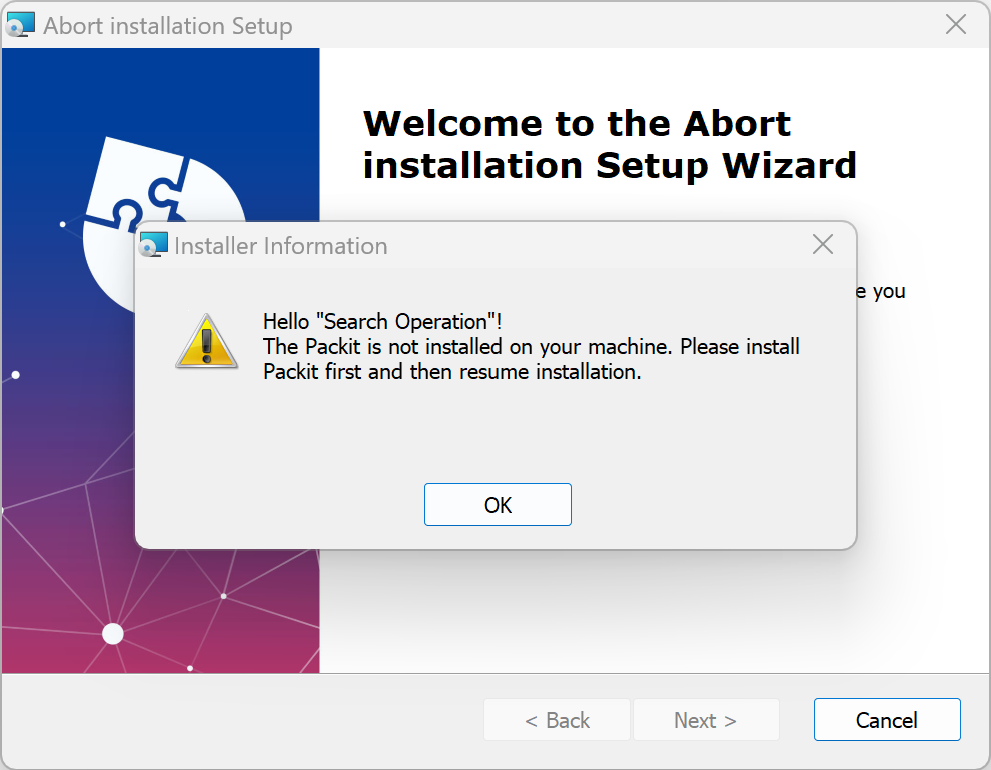The height and width of the screenshot is (770, 991).
Task: Click OK in Installer Information dialog
Action: tap(497, 504)
